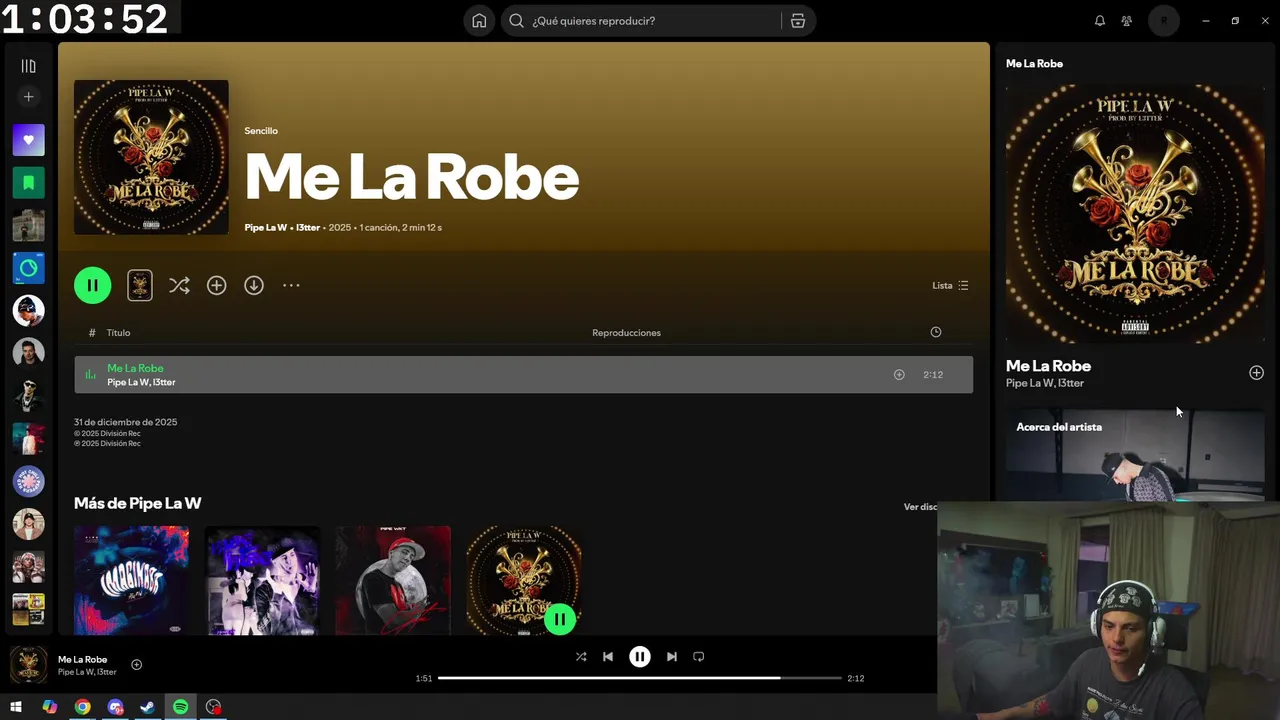Click 'Más de Pipe La W' heading
Screen dimensions: 1280x720
pyautogui.click(x=137, y=503)
